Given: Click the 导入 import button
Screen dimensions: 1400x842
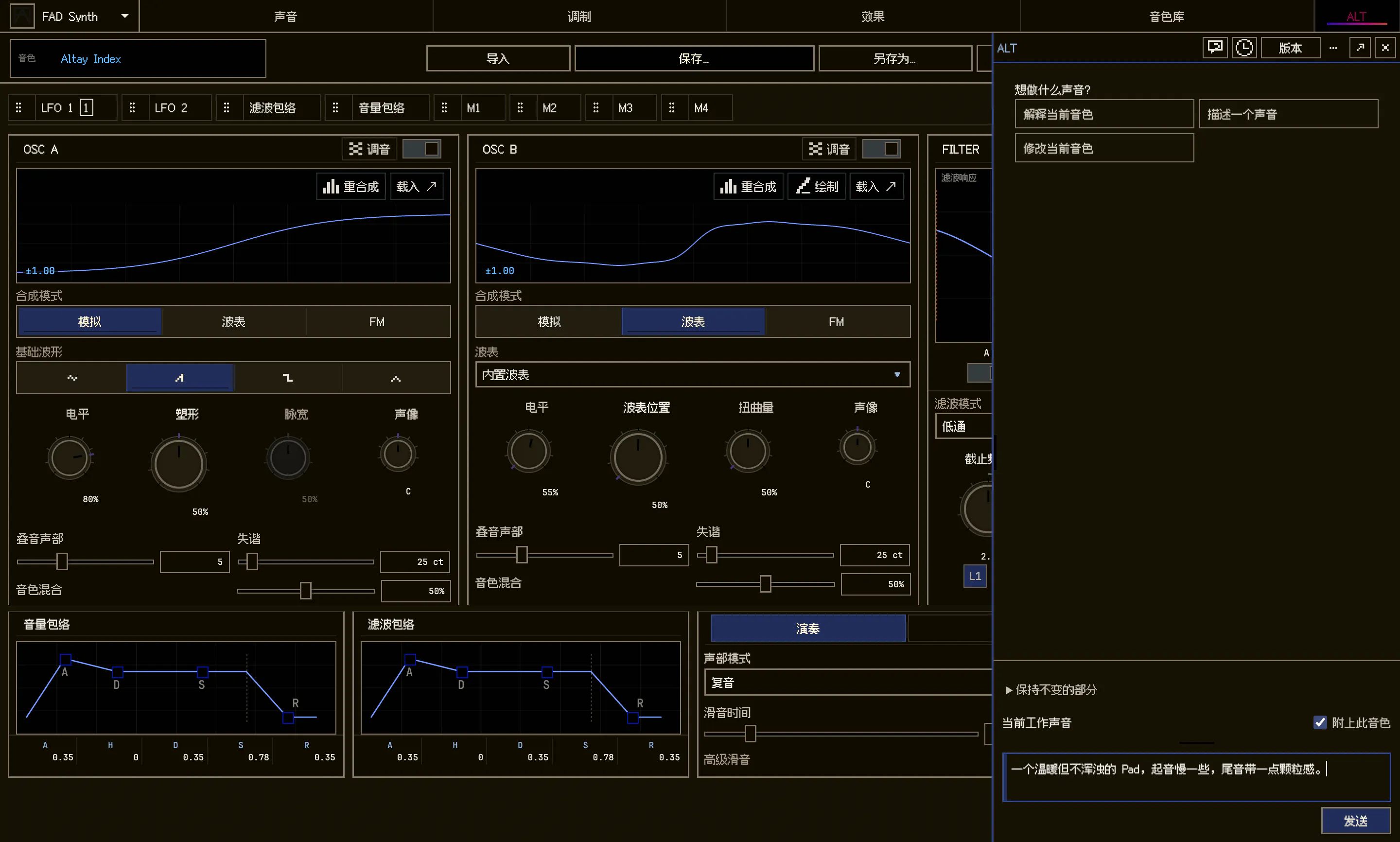Looking at the screenshot, I should [498, 58].
